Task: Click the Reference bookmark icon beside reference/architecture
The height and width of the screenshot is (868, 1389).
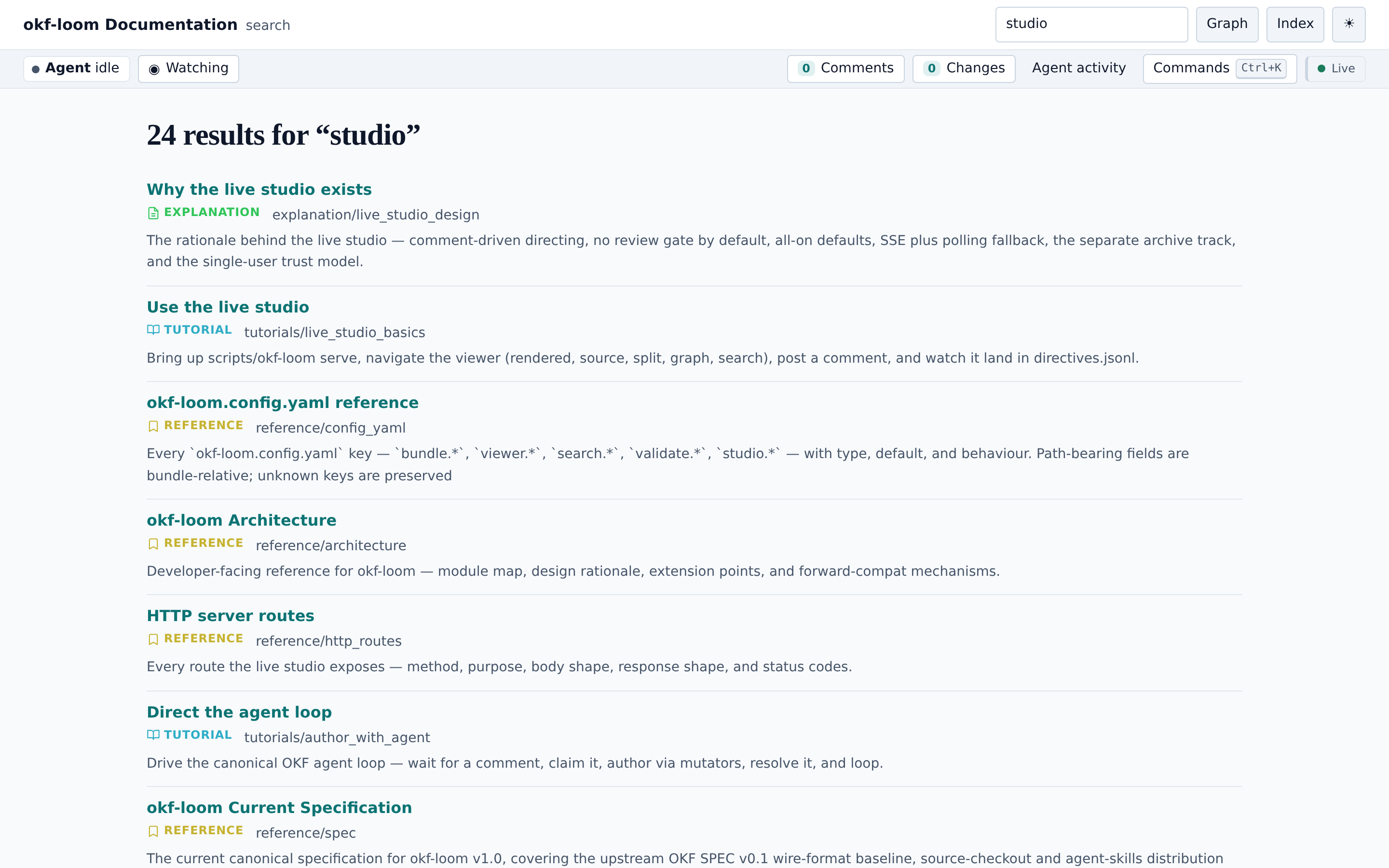Action: pos(153,543)
